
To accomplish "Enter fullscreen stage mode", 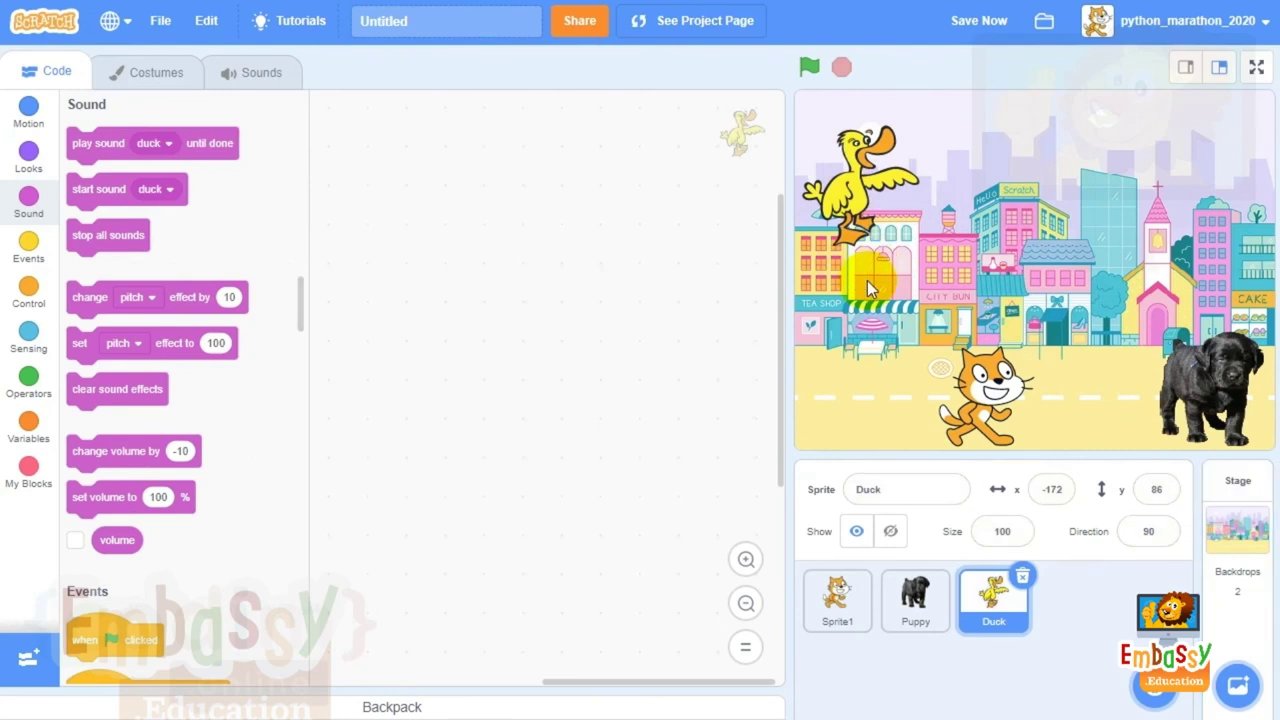I will 1256,67.
